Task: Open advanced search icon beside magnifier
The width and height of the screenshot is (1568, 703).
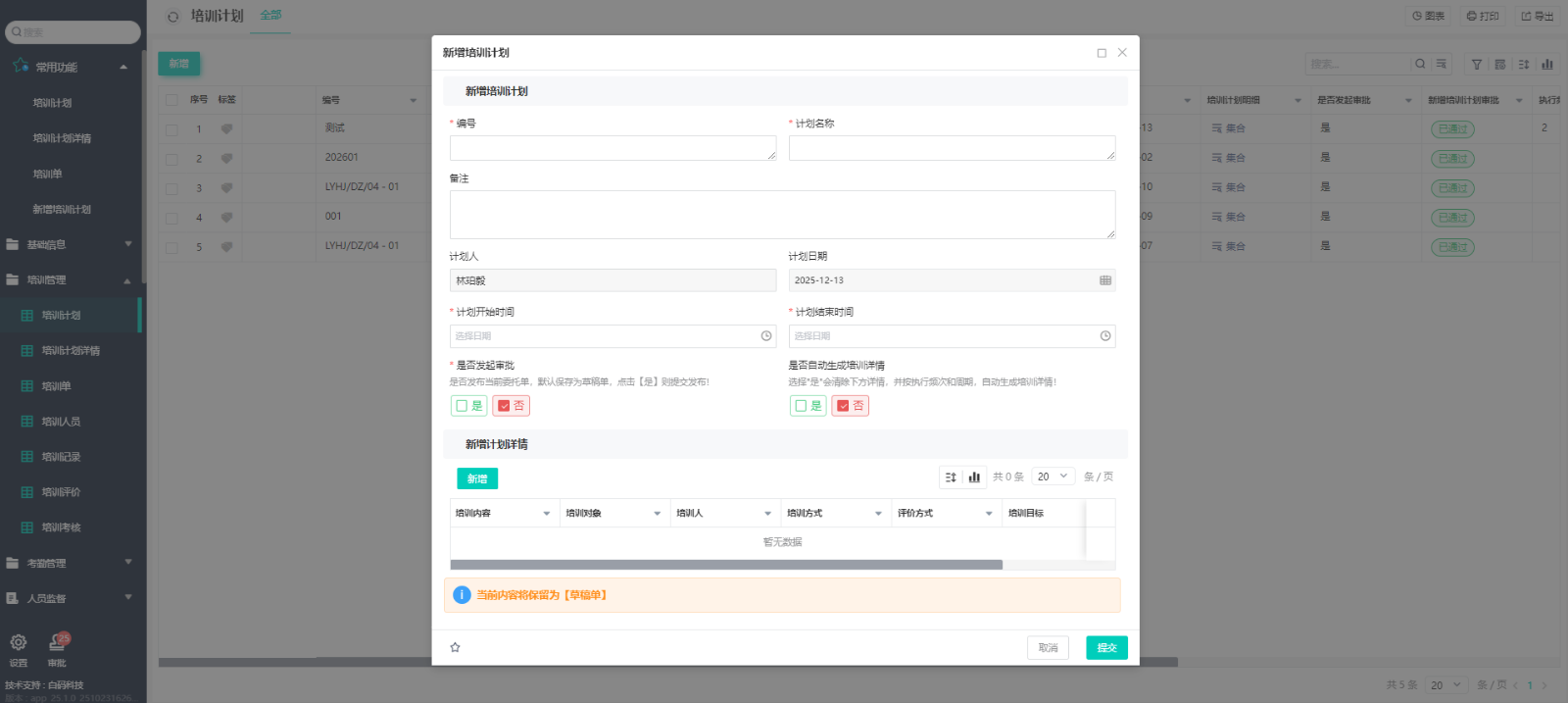Action: point(1442,64)
